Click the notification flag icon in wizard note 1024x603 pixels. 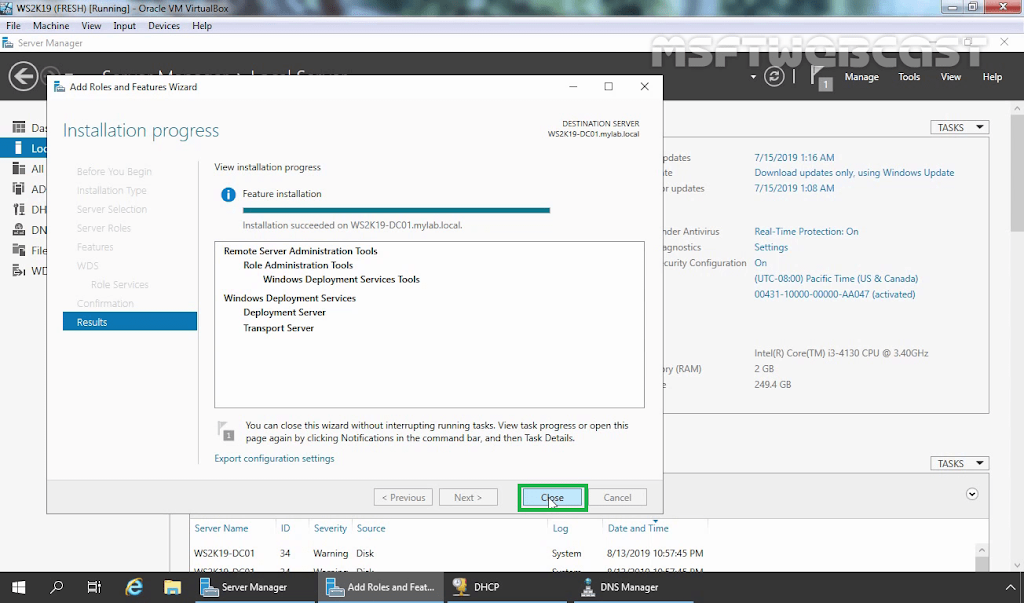click(x=225, y=431)
